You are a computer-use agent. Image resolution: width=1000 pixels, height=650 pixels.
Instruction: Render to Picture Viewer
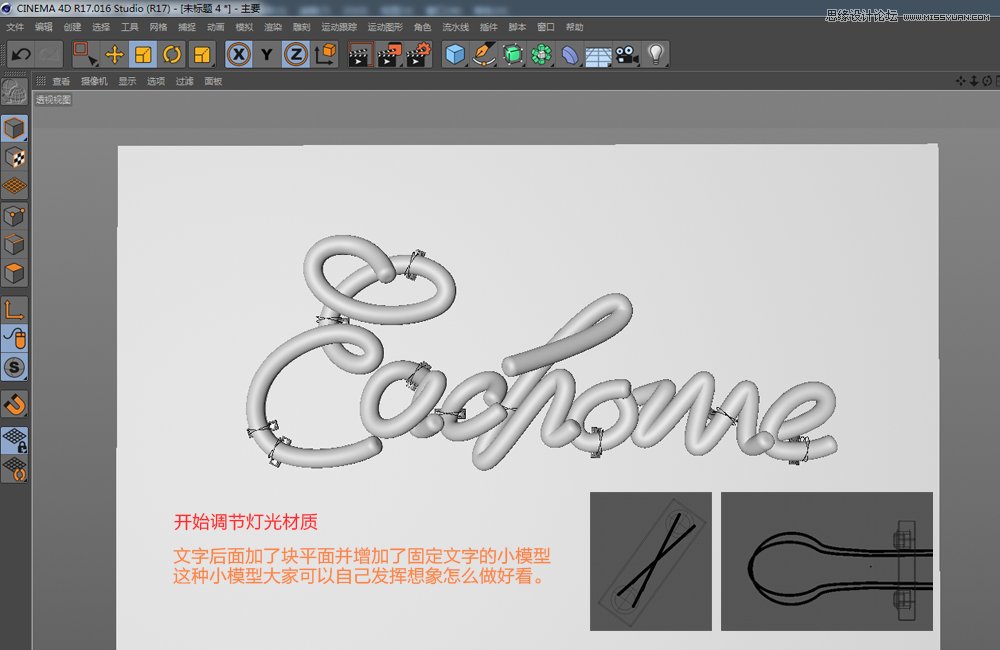tap(390, 54)
